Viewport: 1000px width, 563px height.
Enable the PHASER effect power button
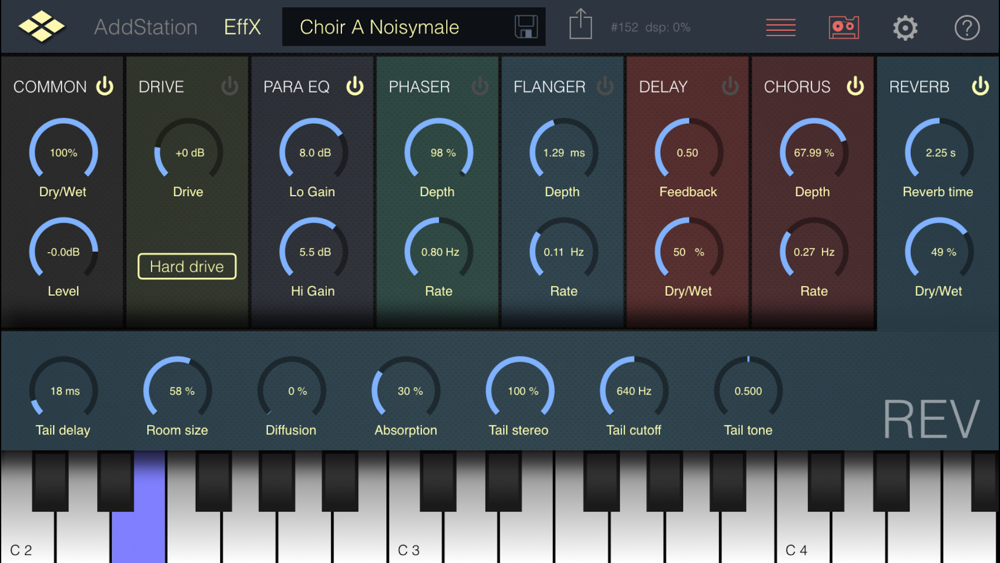[x=480, y=86]
